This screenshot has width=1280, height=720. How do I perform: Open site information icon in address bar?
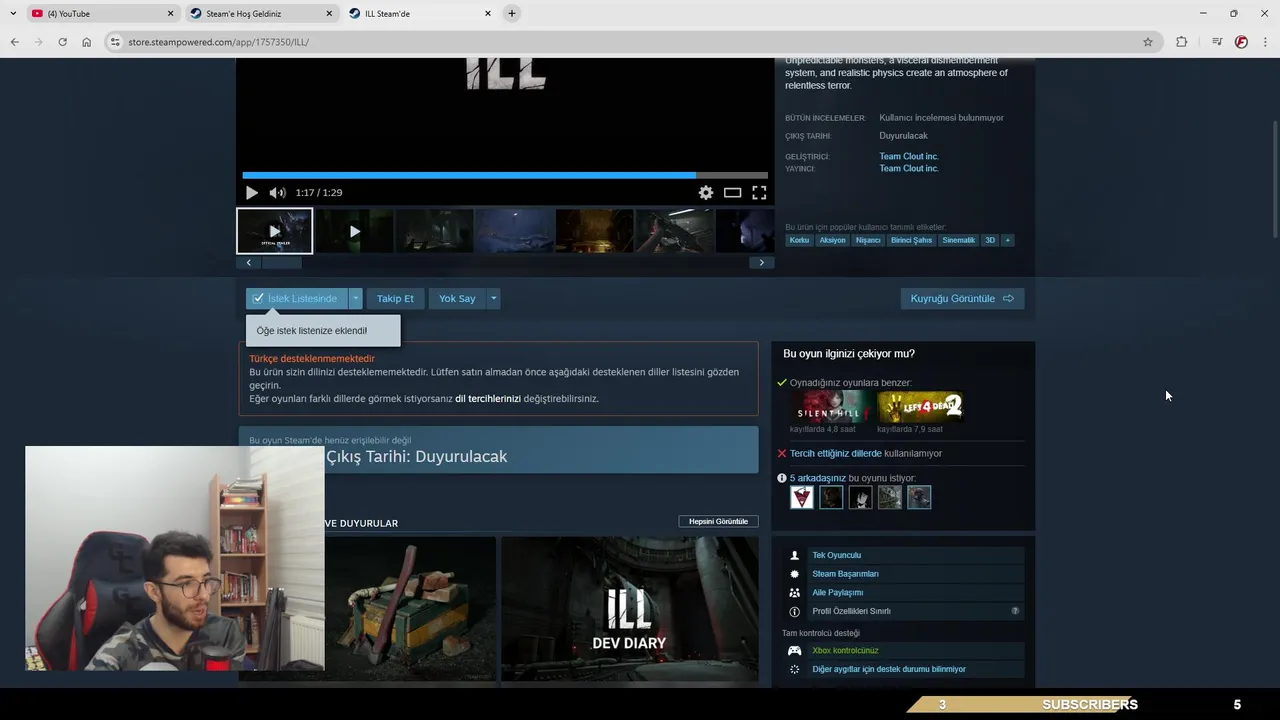115,42
